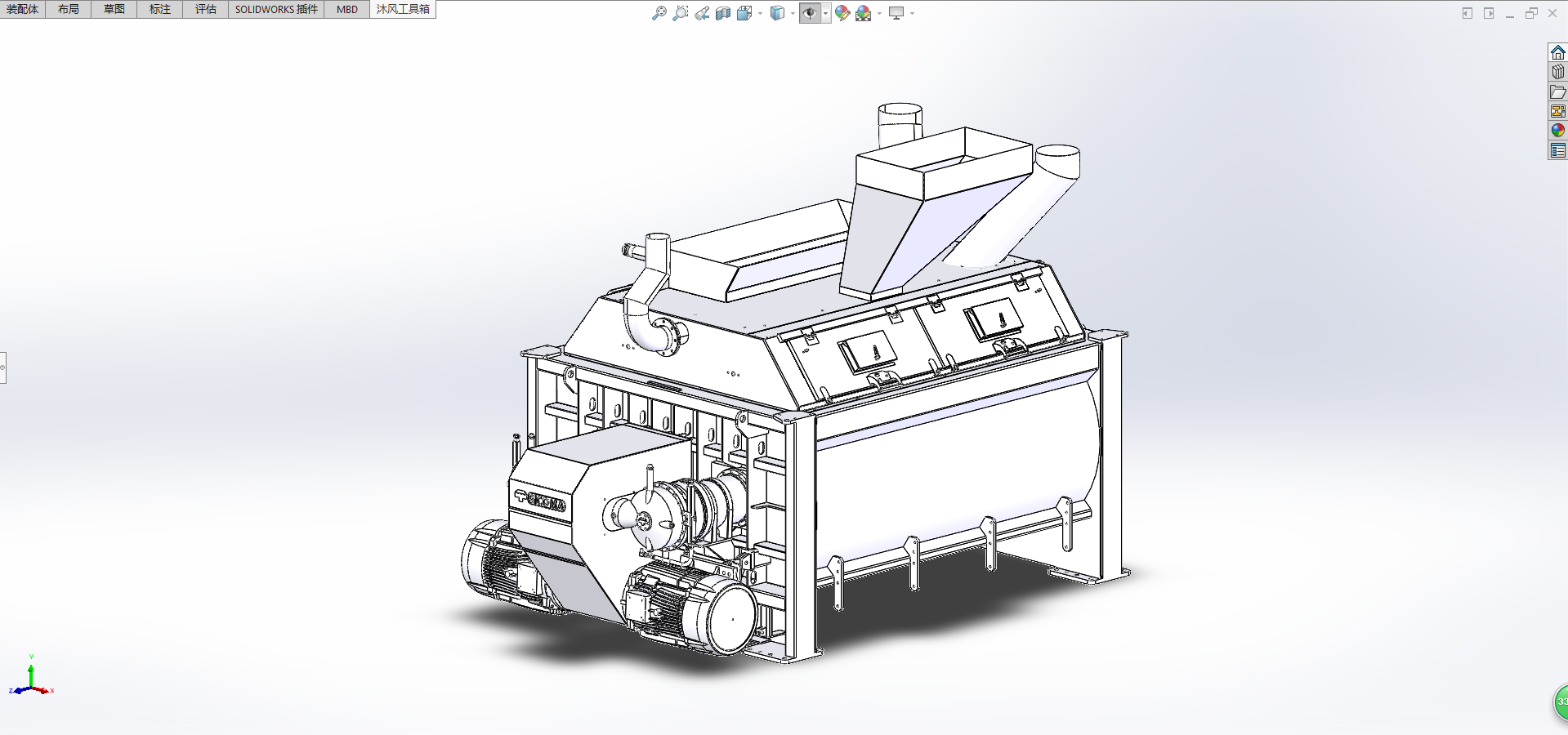Toggle the Hide/Show Items eye button

810,13
